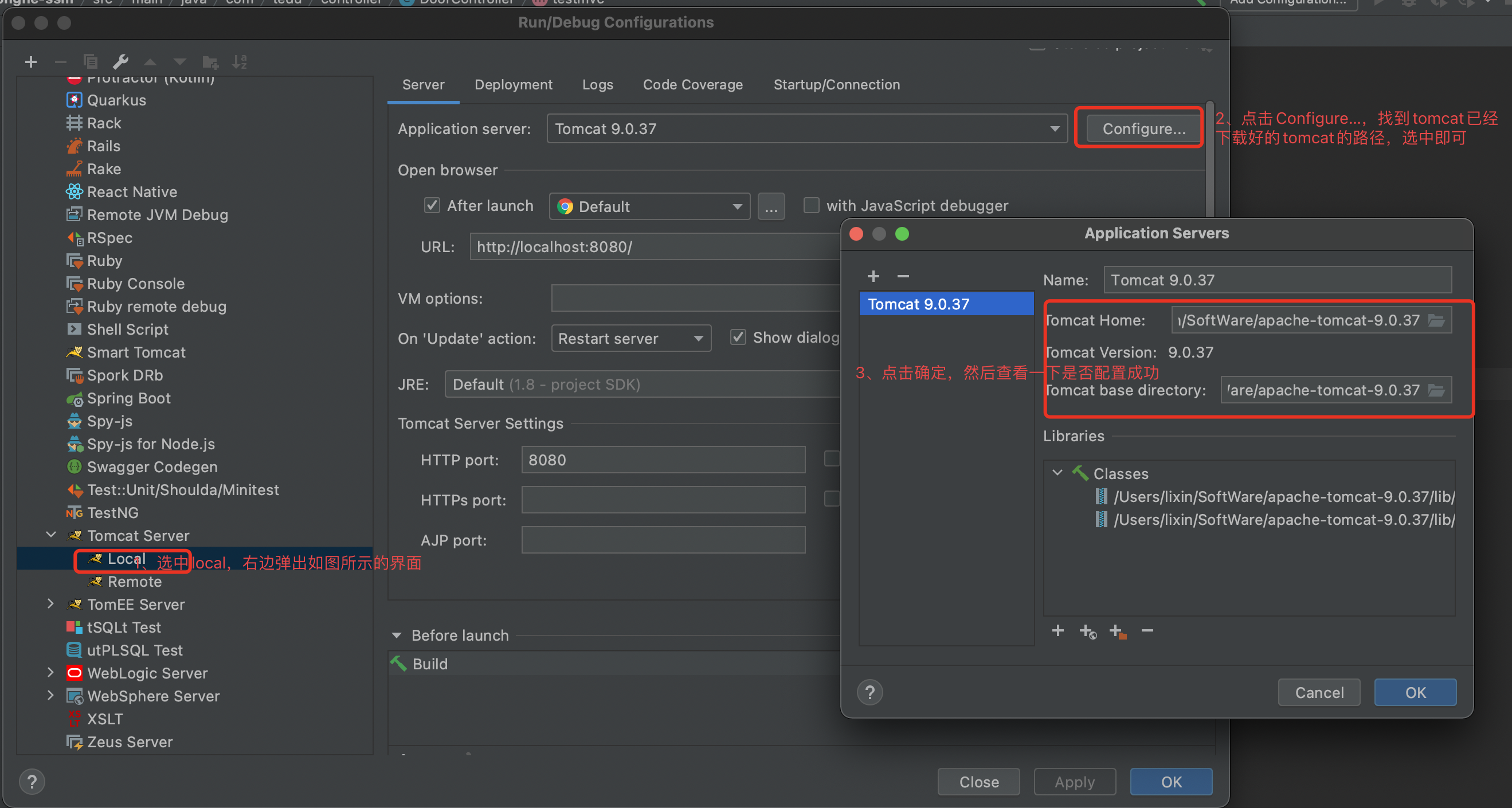The width and height of the screenshot is (1512, 808).
Task: Browse for Tomcat Home folder
Action: tap(1436, 320)
